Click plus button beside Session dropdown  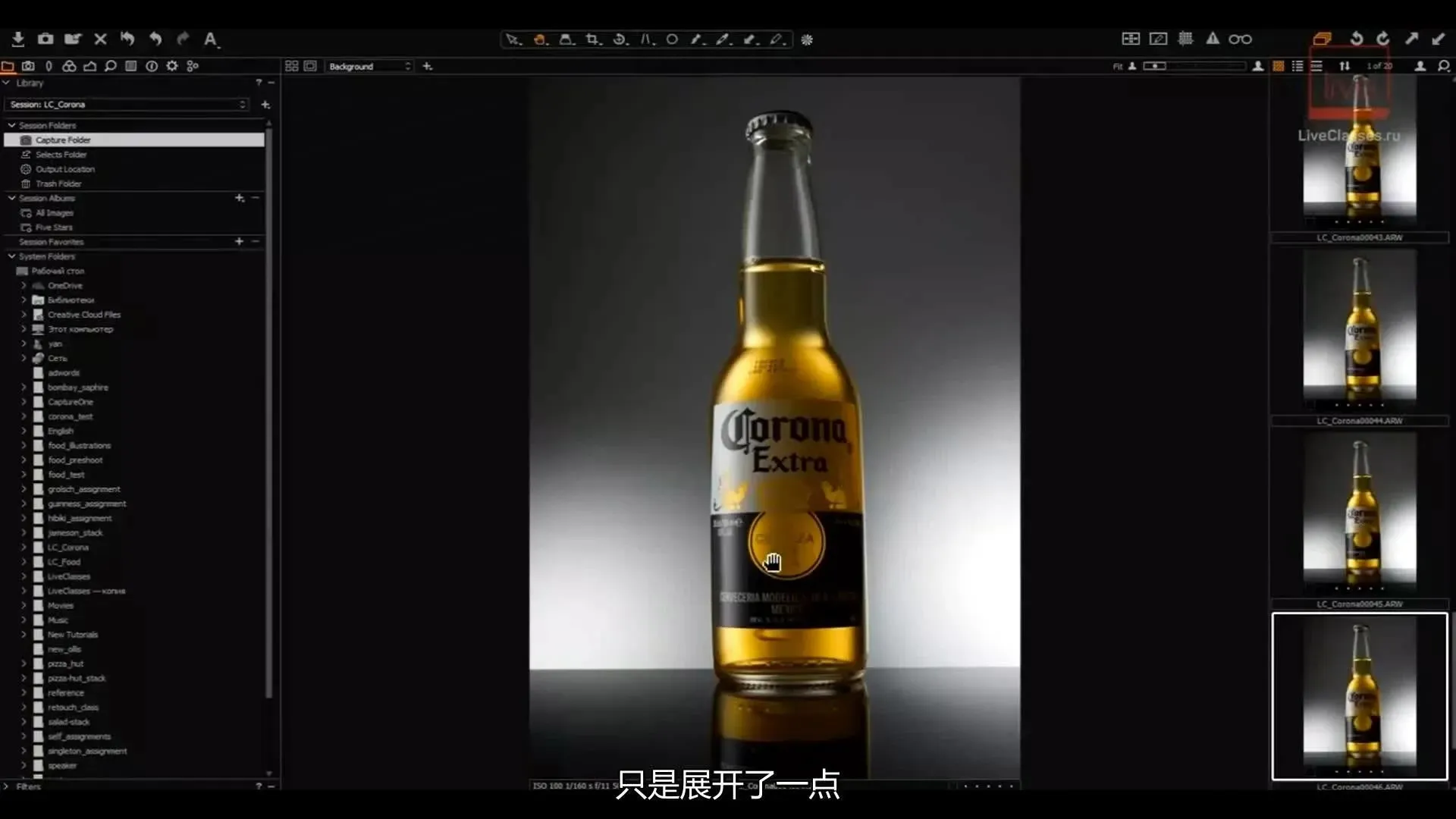click(x=265, y=105)
